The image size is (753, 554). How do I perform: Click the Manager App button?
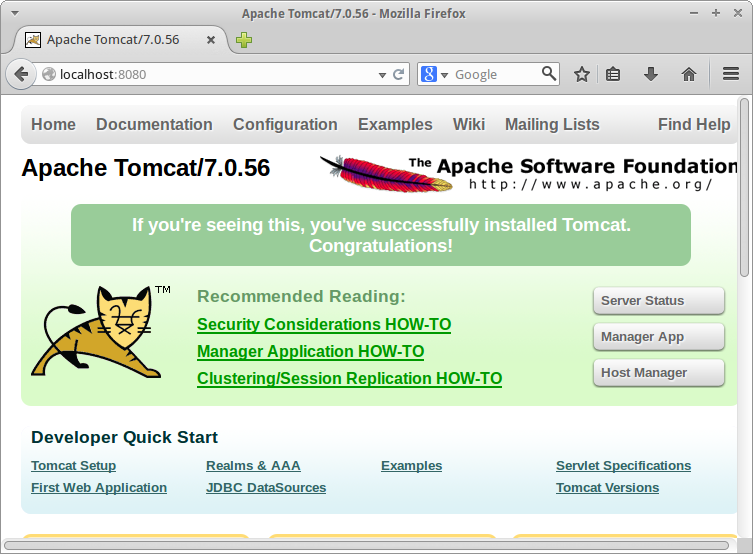(658, 337)
